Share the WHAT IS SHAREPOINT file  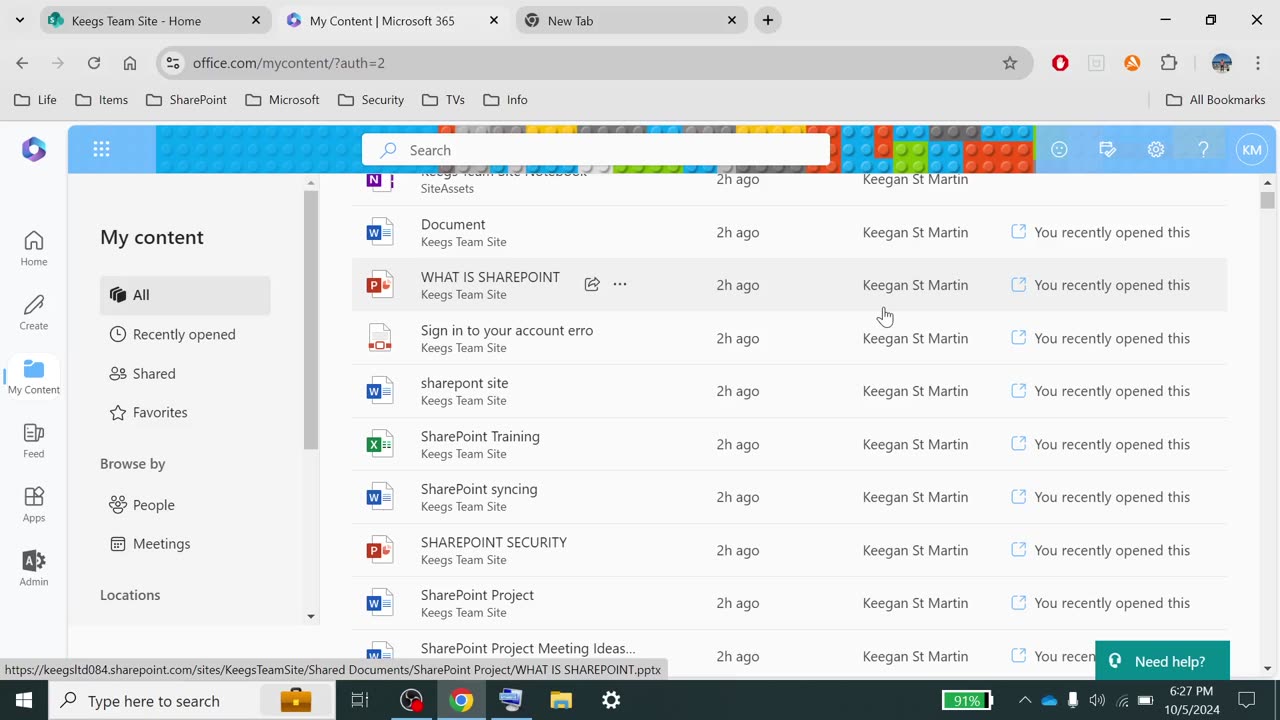(592, 284)
